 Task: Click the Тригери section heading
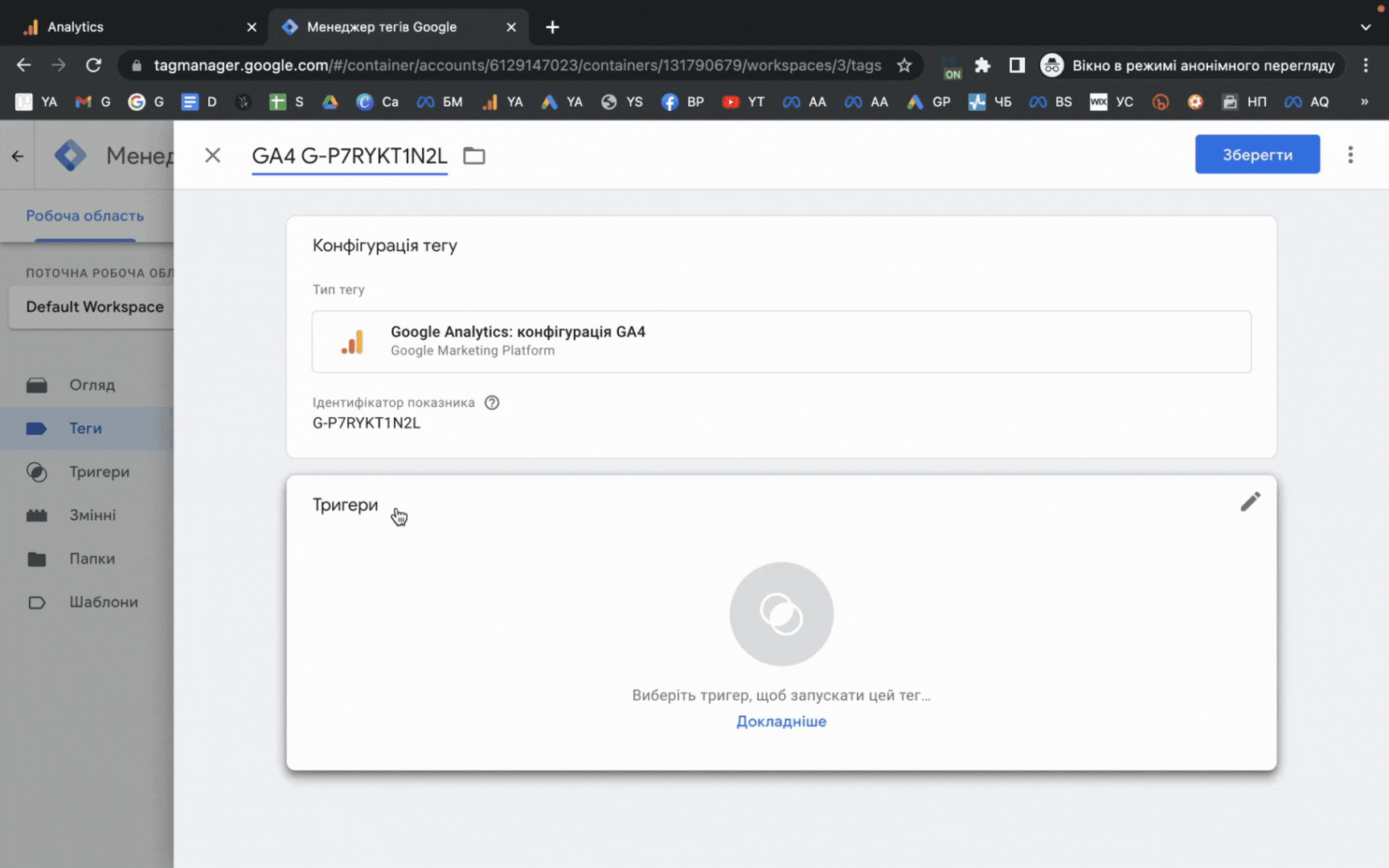click(x=345, y=505)
